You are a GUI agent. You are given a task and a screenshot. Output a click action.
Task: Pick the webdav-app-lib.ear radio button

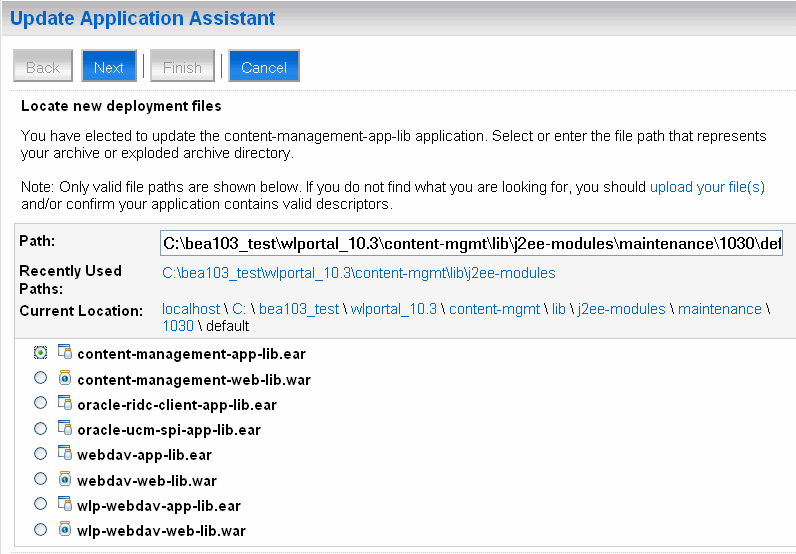(x=40, y=453)
